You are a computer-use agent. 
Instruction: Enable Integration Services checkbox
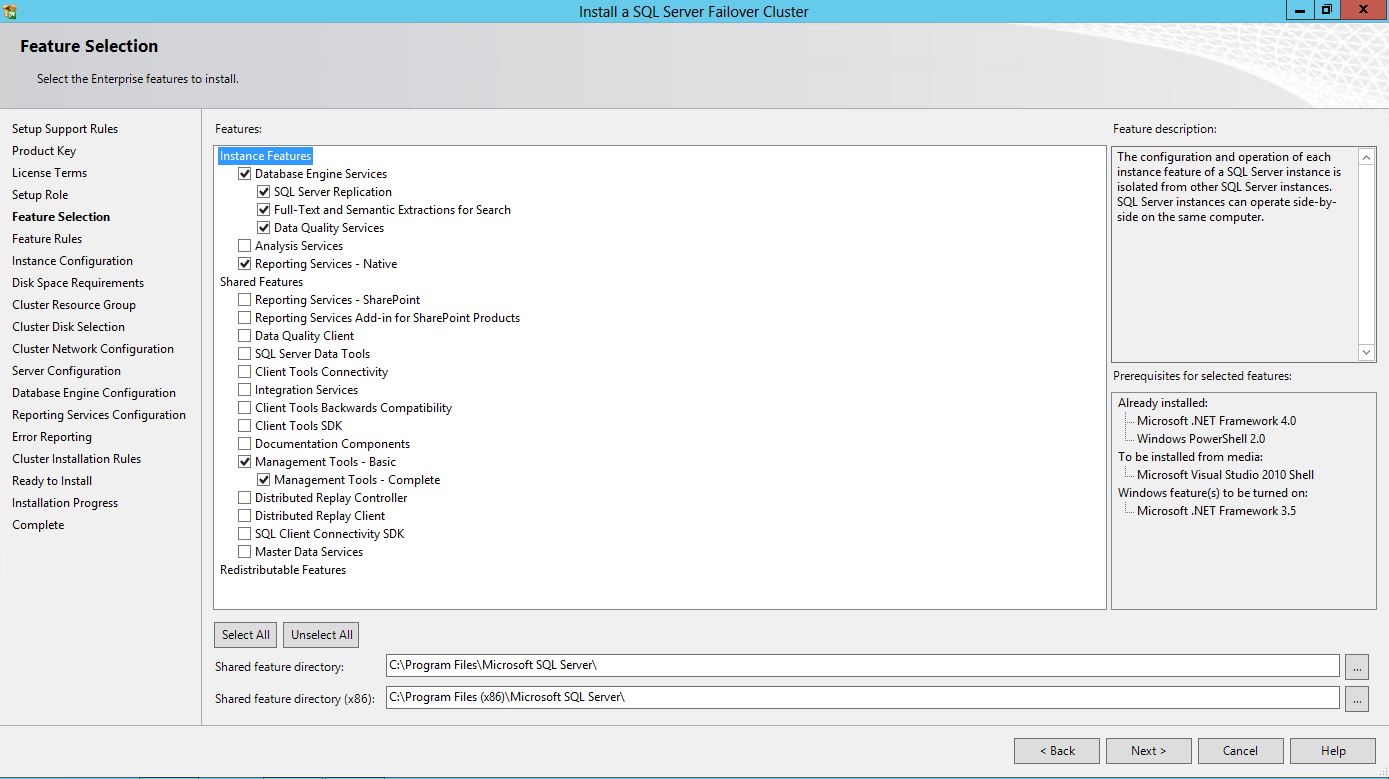[245, 390]
